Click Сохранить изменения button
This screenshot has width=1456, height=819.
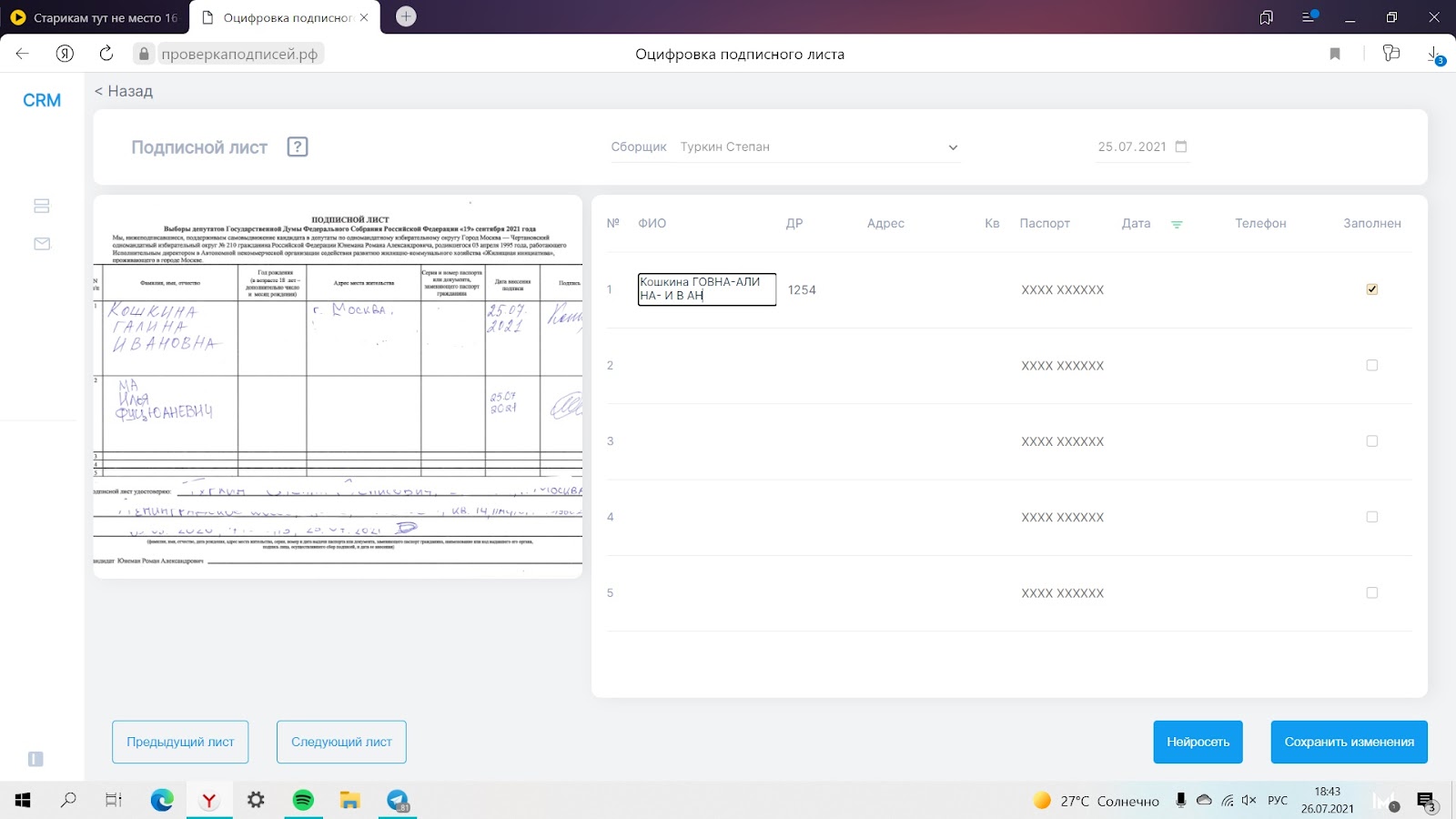tap(1349, 742)
